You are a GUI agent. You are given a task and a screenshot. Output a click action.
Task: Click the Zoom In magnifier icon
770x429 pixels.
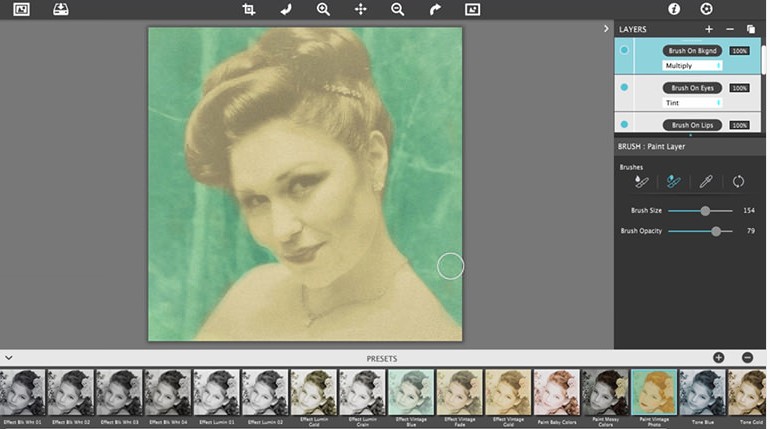click(323, 9)
